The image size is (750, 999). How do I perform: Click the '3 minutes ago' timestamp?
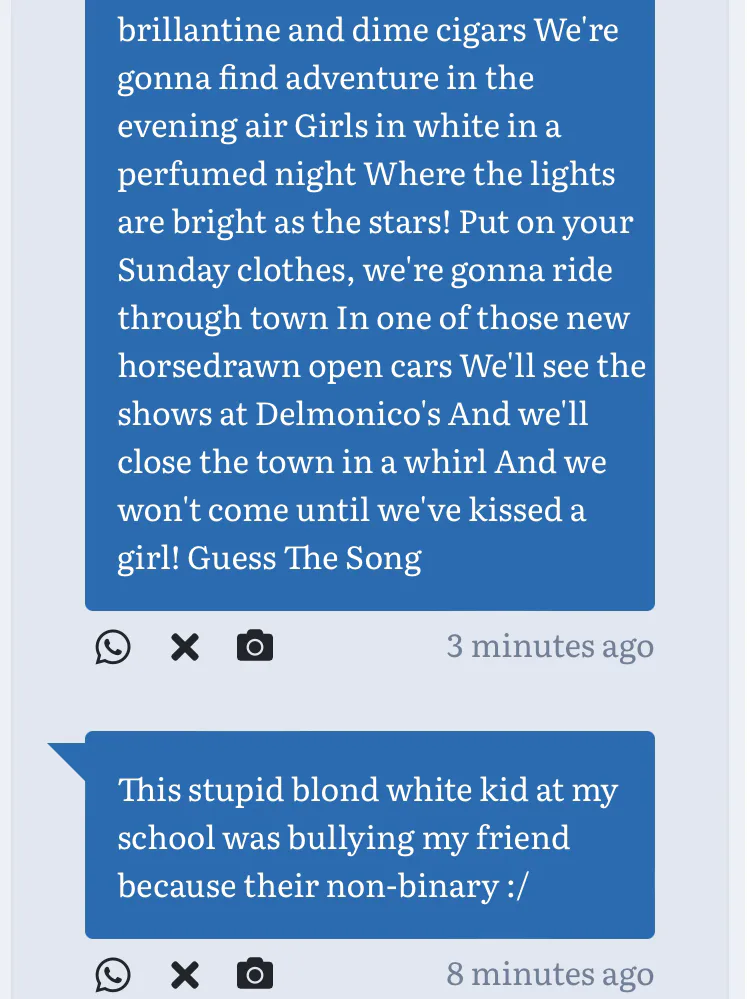coord(549,646)
